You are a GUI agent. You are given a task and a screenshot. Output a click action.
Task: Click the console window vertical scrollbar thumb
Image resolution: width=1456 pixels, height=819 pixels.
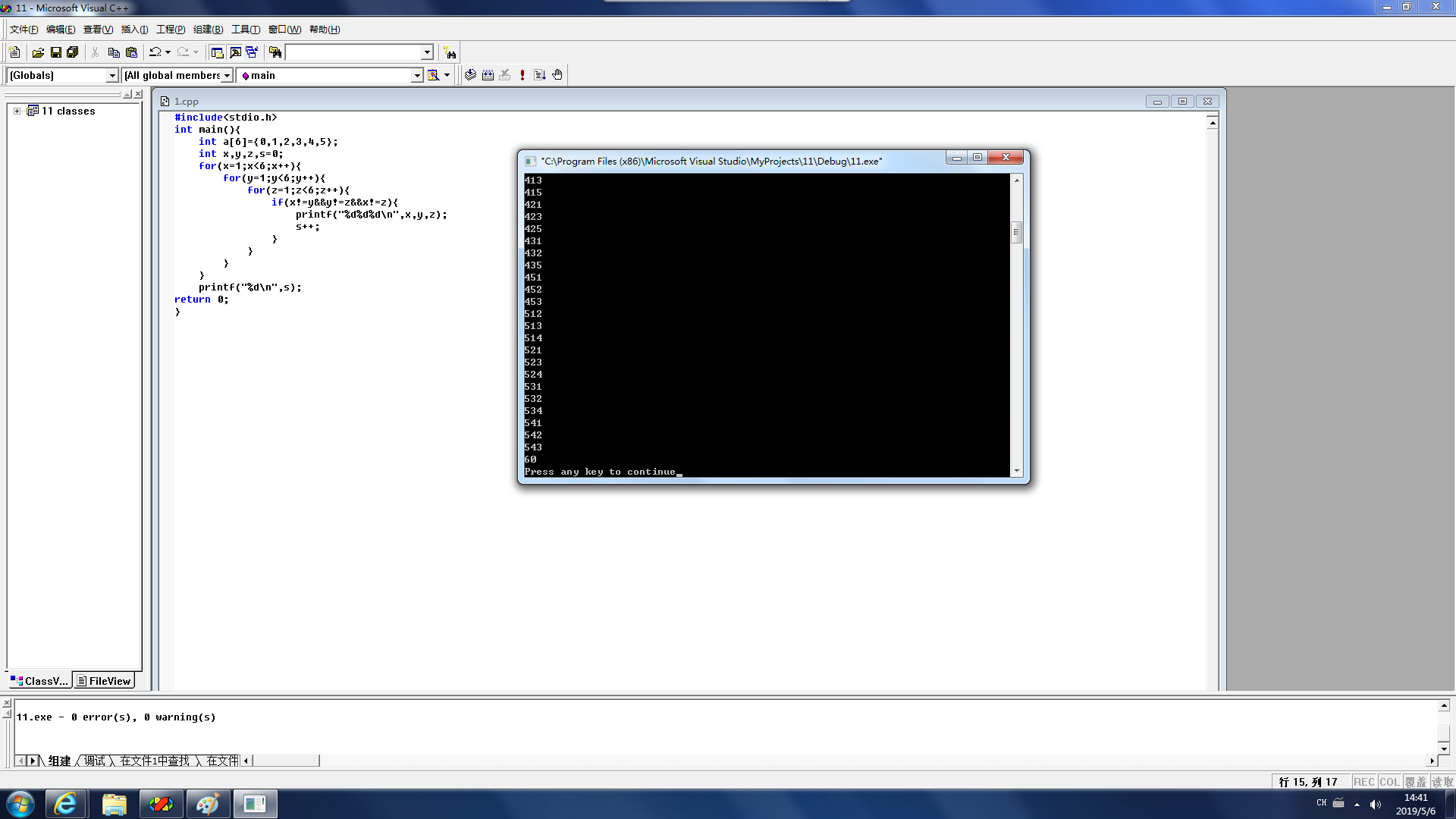tap(1016, 232)
